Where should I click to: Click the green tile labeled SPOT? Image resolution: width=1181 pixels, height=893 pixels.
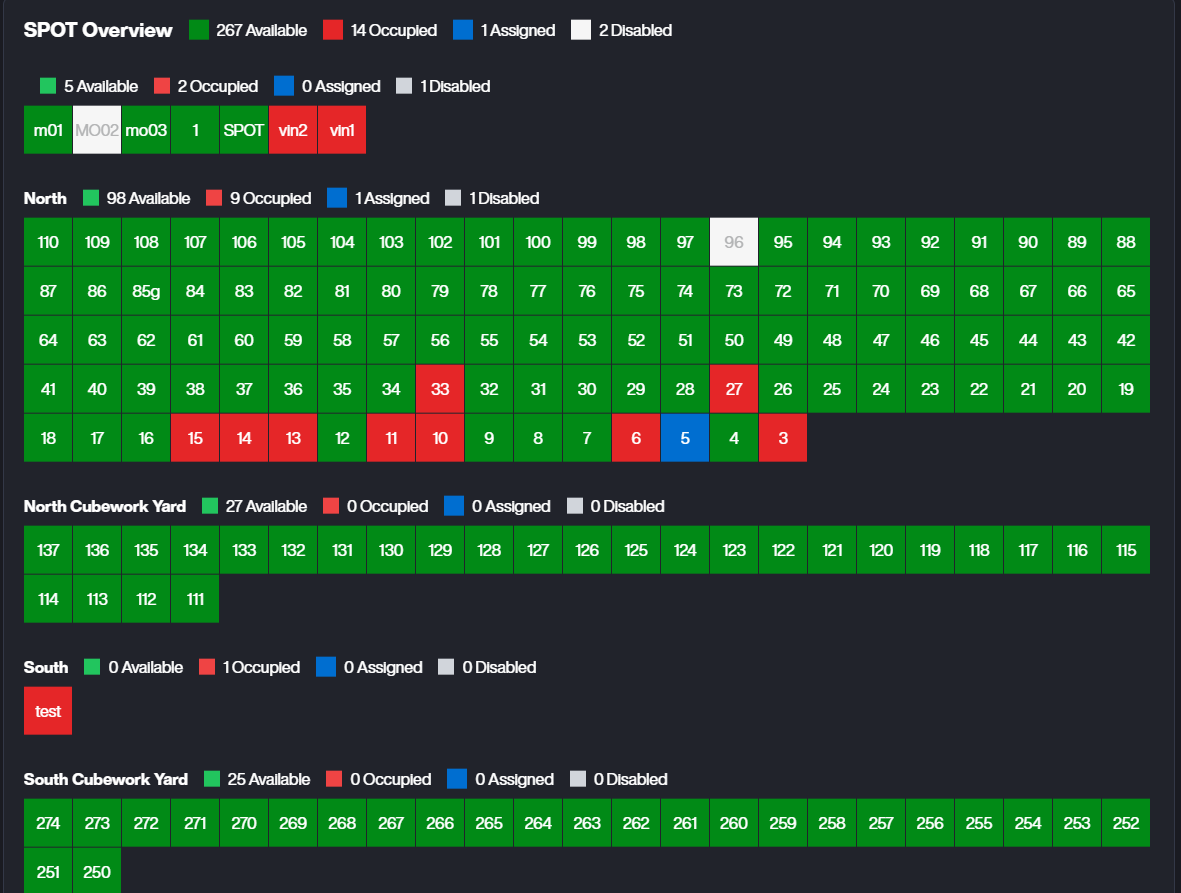pos(244,130)
